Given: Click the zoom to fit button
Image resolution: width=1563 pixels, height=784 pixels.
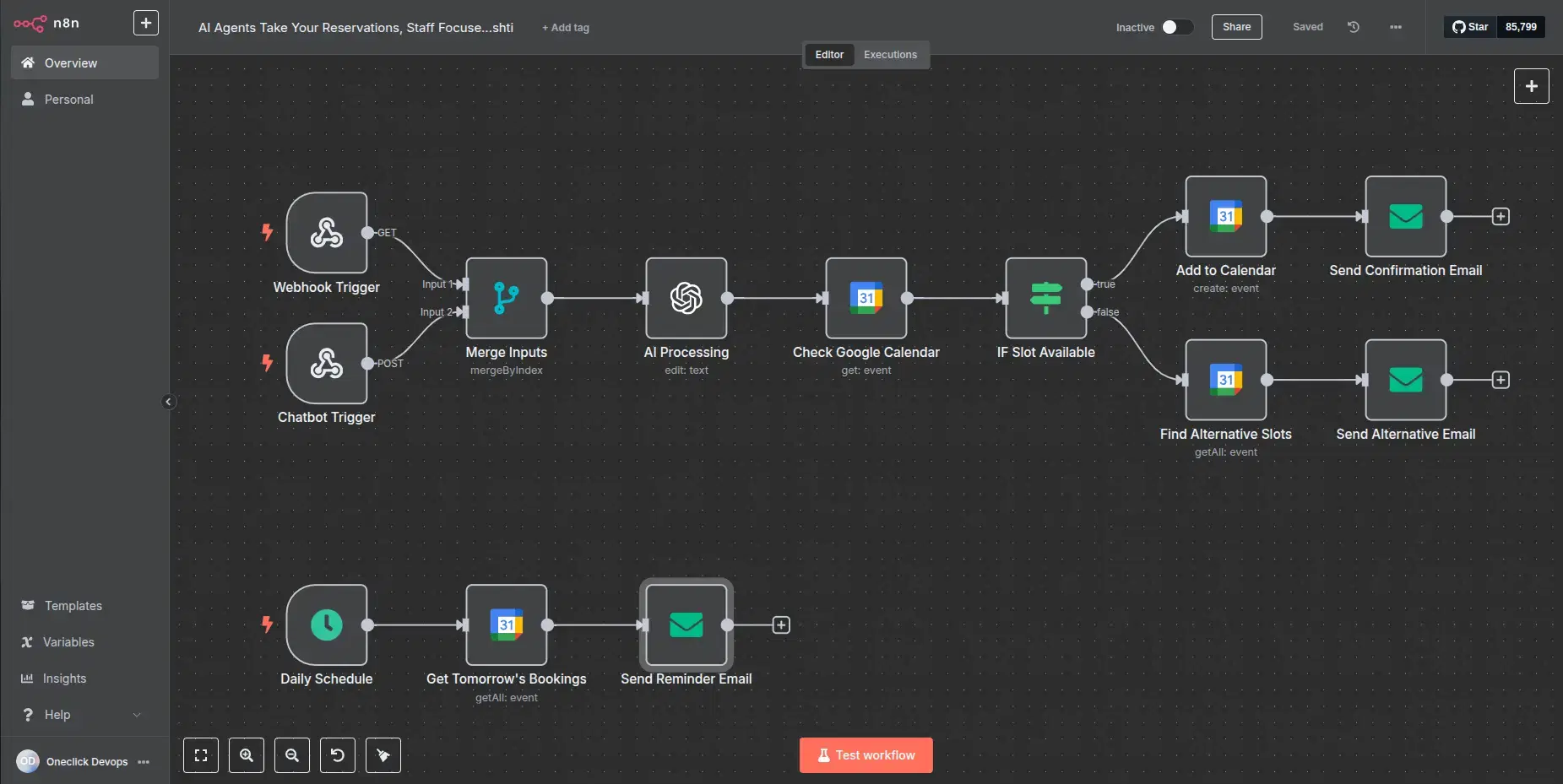Looking at the screenshot, I should pos(201,755).
